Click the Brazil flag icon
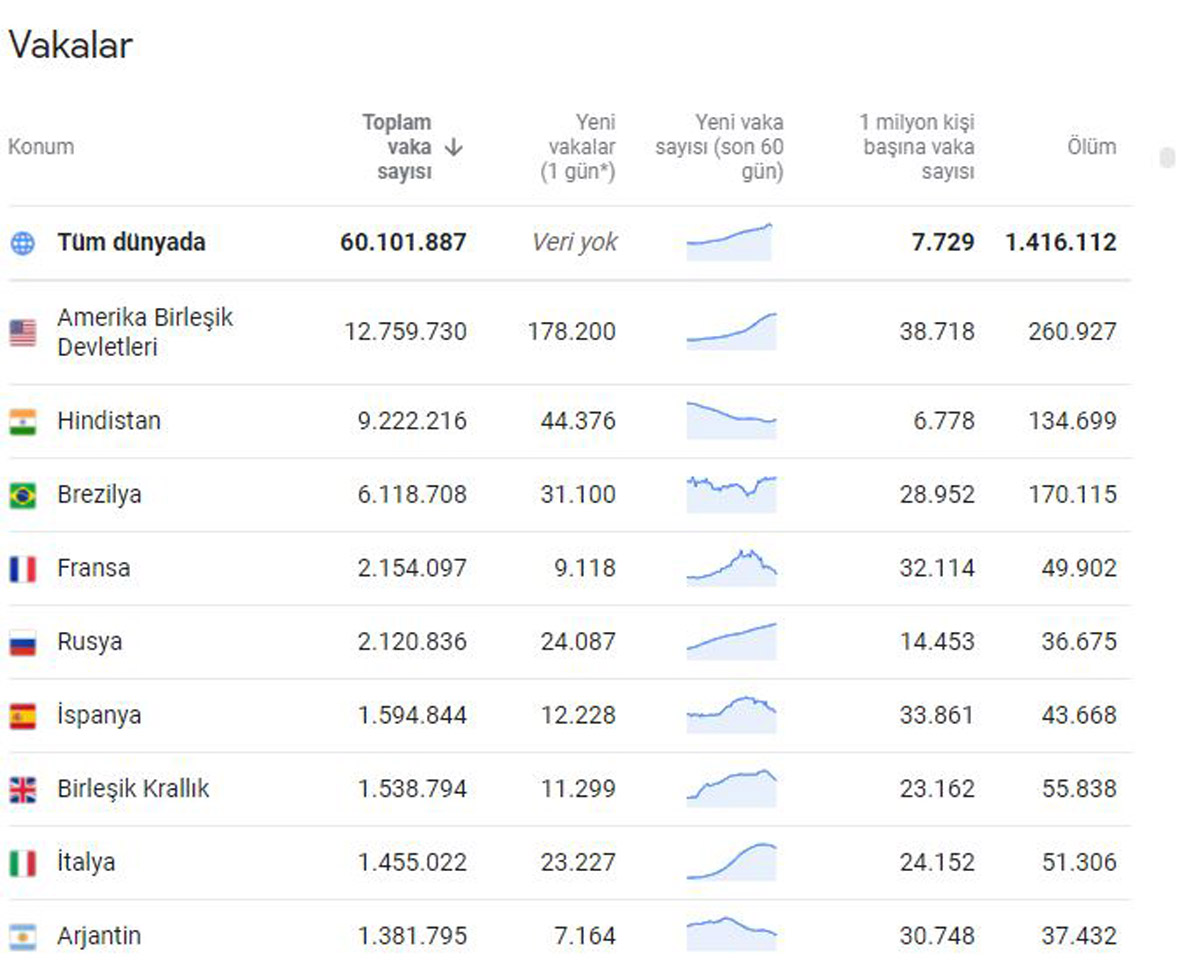1200x974 pixels. [23, 495]
